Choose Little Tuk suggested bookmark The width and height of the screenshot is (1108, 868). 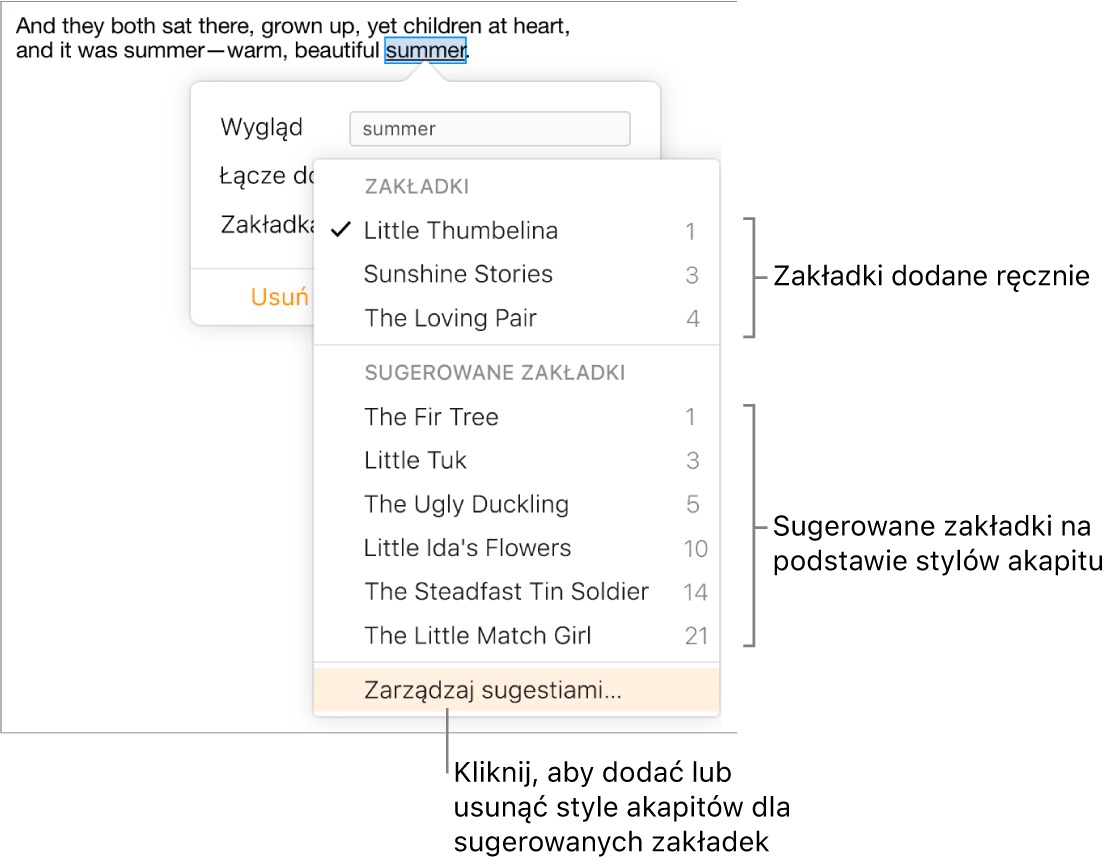pos(415,461)
